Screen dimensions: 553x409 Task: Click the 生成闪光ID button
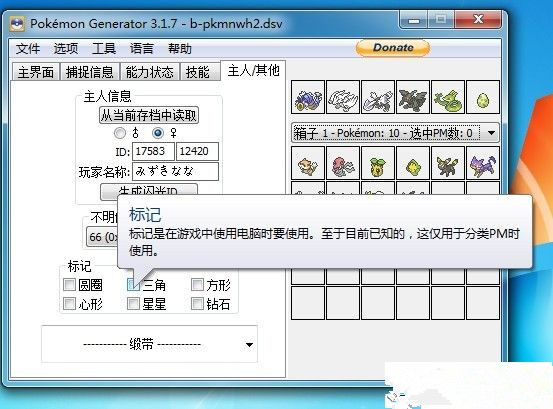pos(149,190)
